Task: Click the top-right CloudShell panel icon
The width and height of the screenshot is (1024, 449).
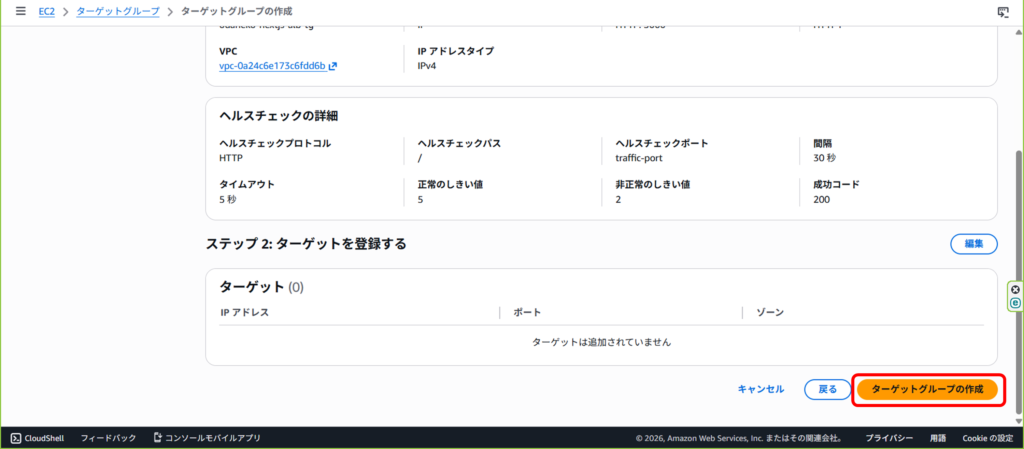Action: click(x=1002, y=12)
